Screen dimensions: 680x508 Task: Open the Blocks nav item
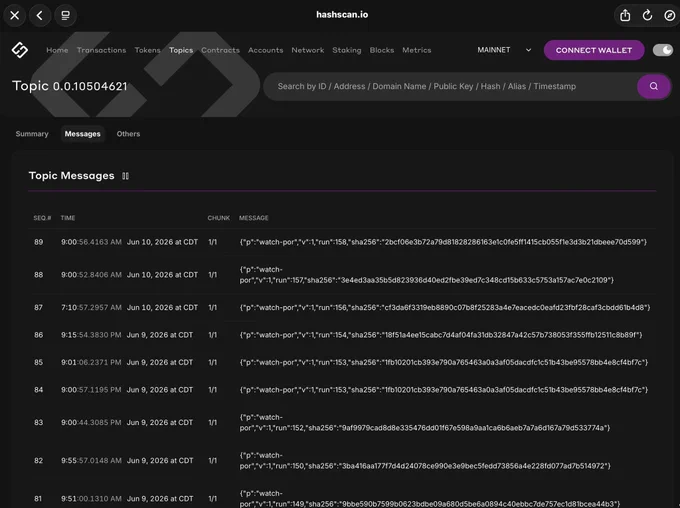point(382,50)
